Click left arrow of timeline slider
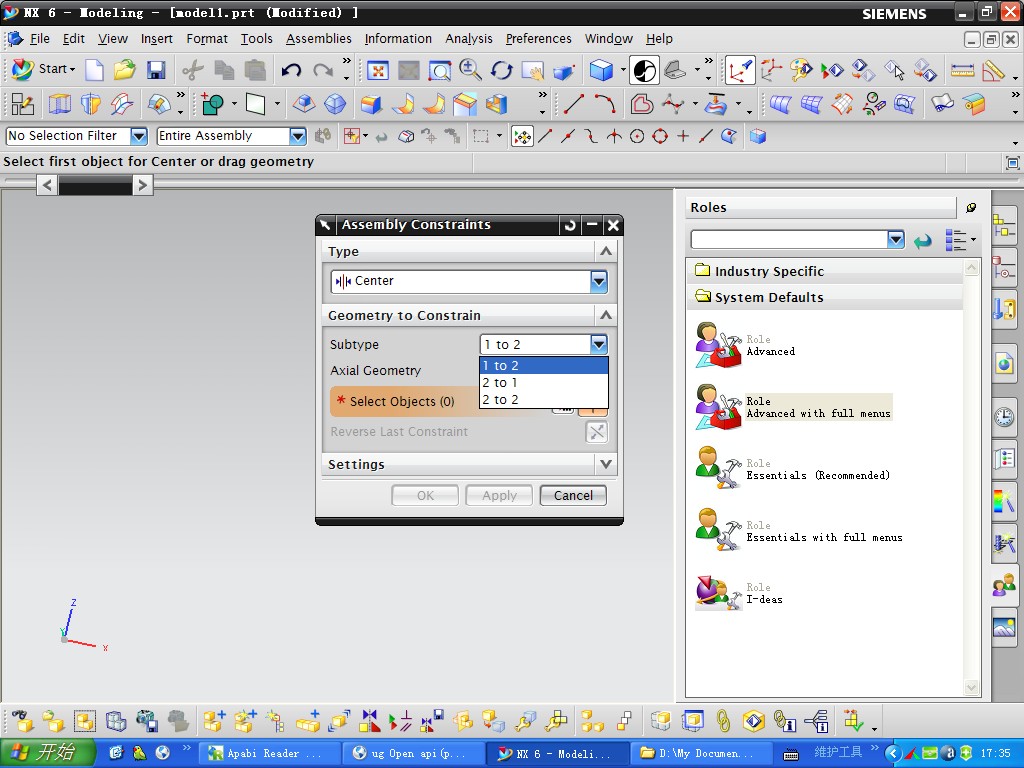Screen dimensions: 1024x768 (x=46, y=185)
